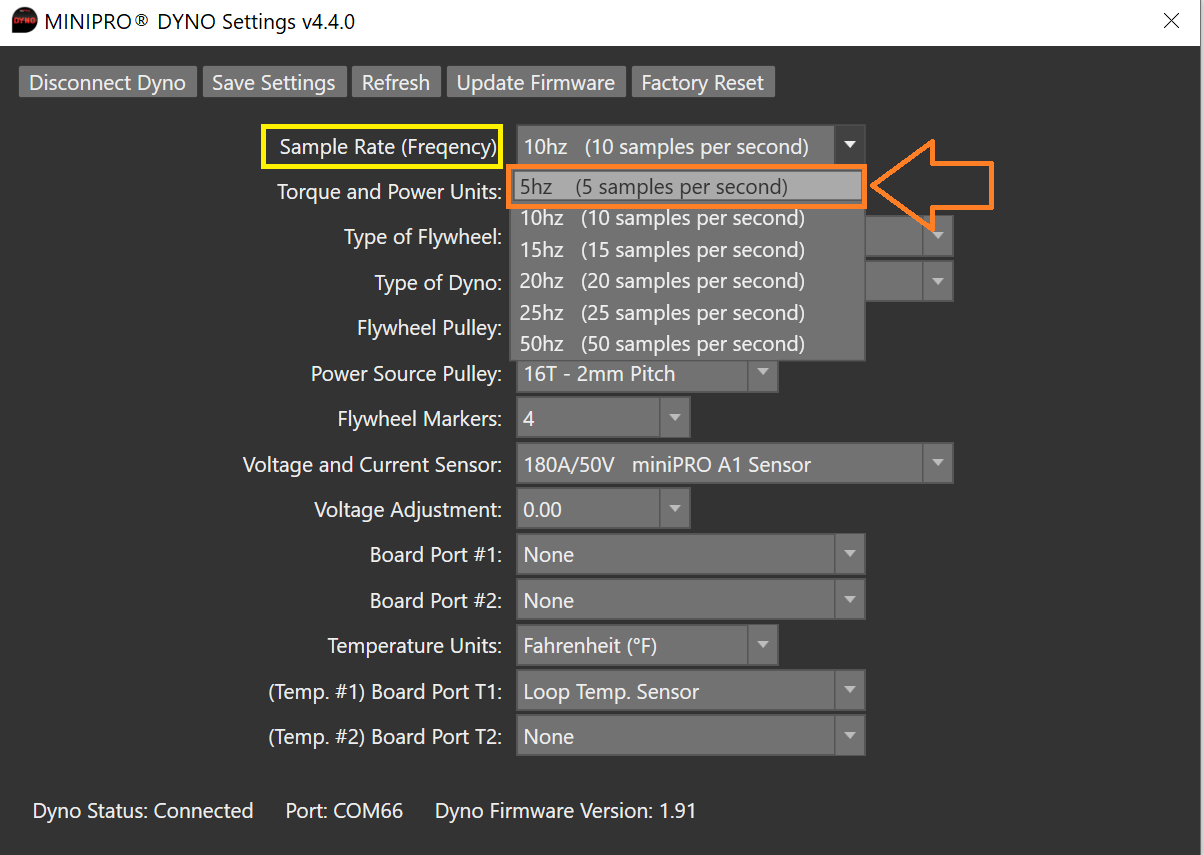Choose 20hz (20 samples per second)
1204x855 pixels.
tap(687, 281)
